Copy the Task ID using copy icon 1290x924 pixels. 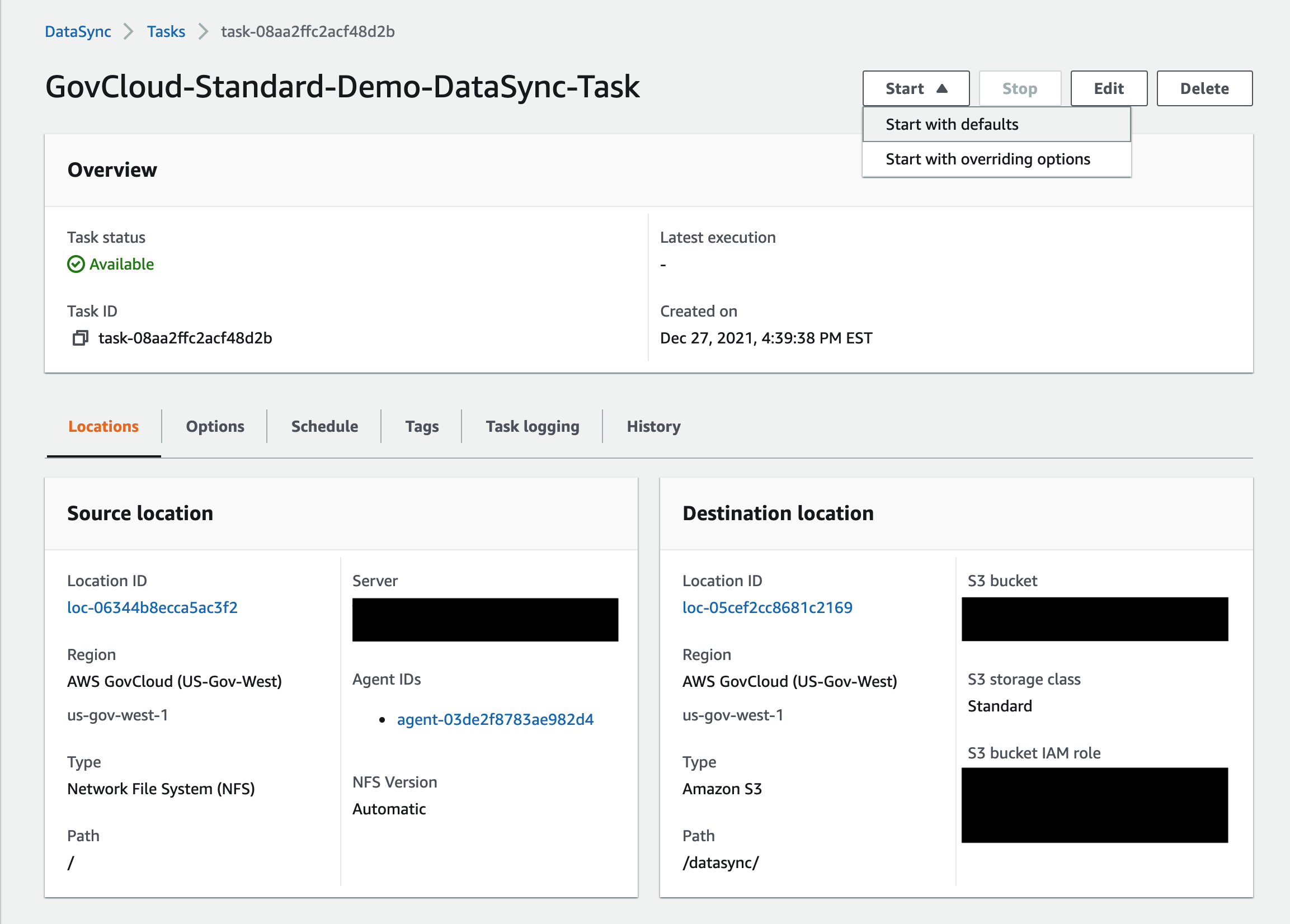pos(80,338)
